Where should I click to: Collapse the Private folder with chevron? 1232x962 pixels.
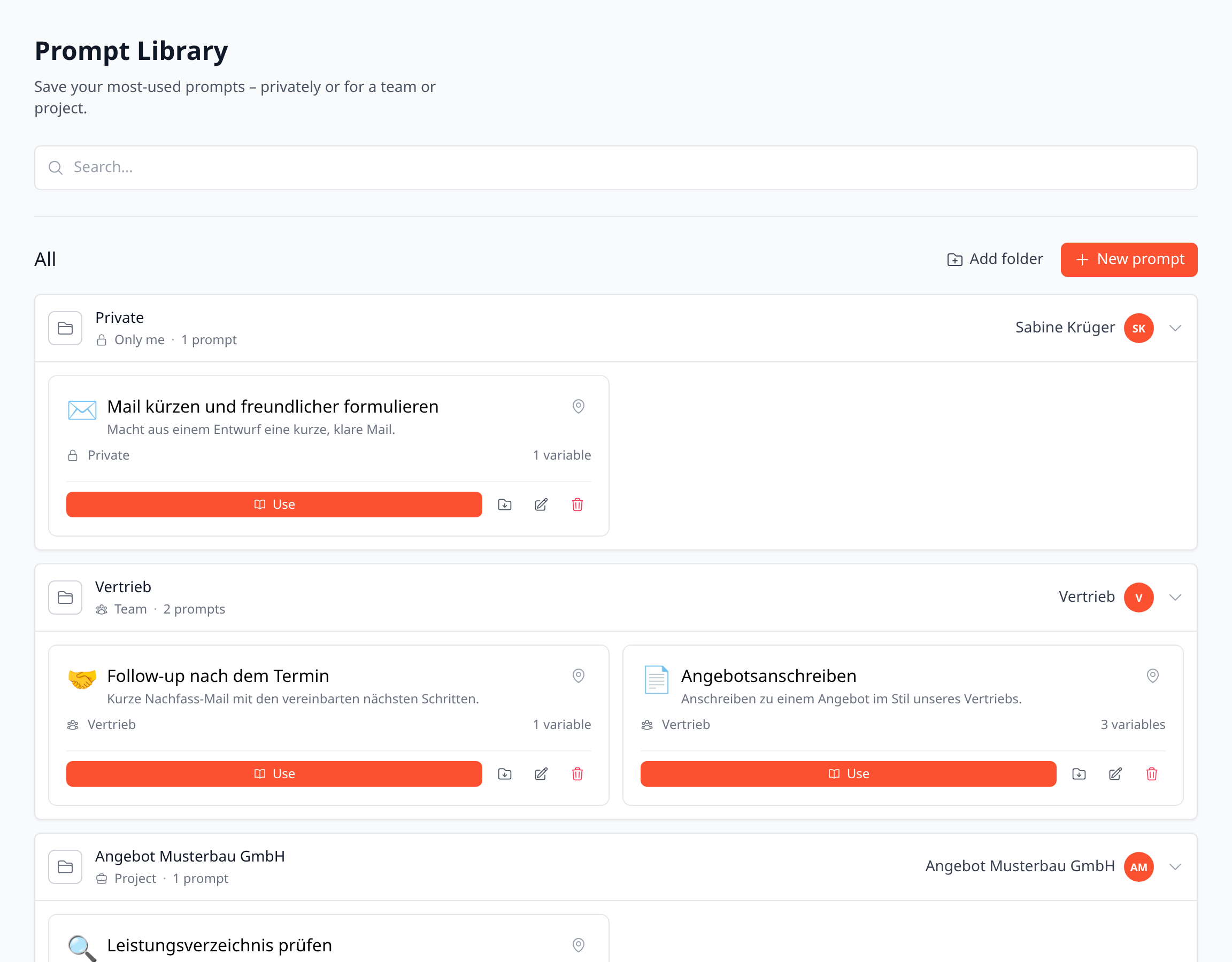1175,328
